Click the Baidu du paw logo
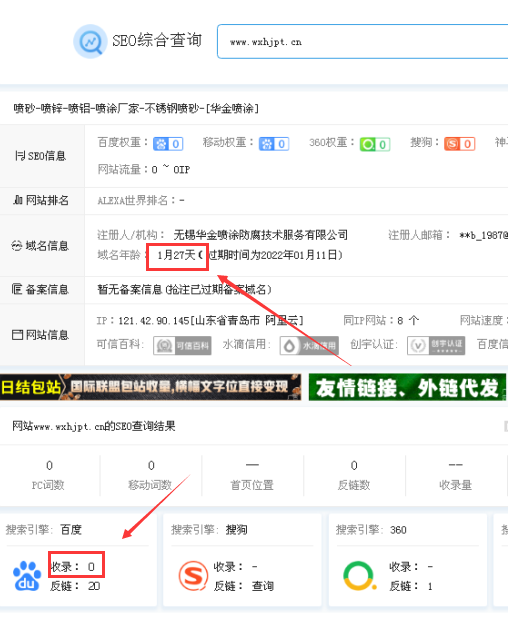The height and width of the screenshot is (617, 508). pos(27,576)
